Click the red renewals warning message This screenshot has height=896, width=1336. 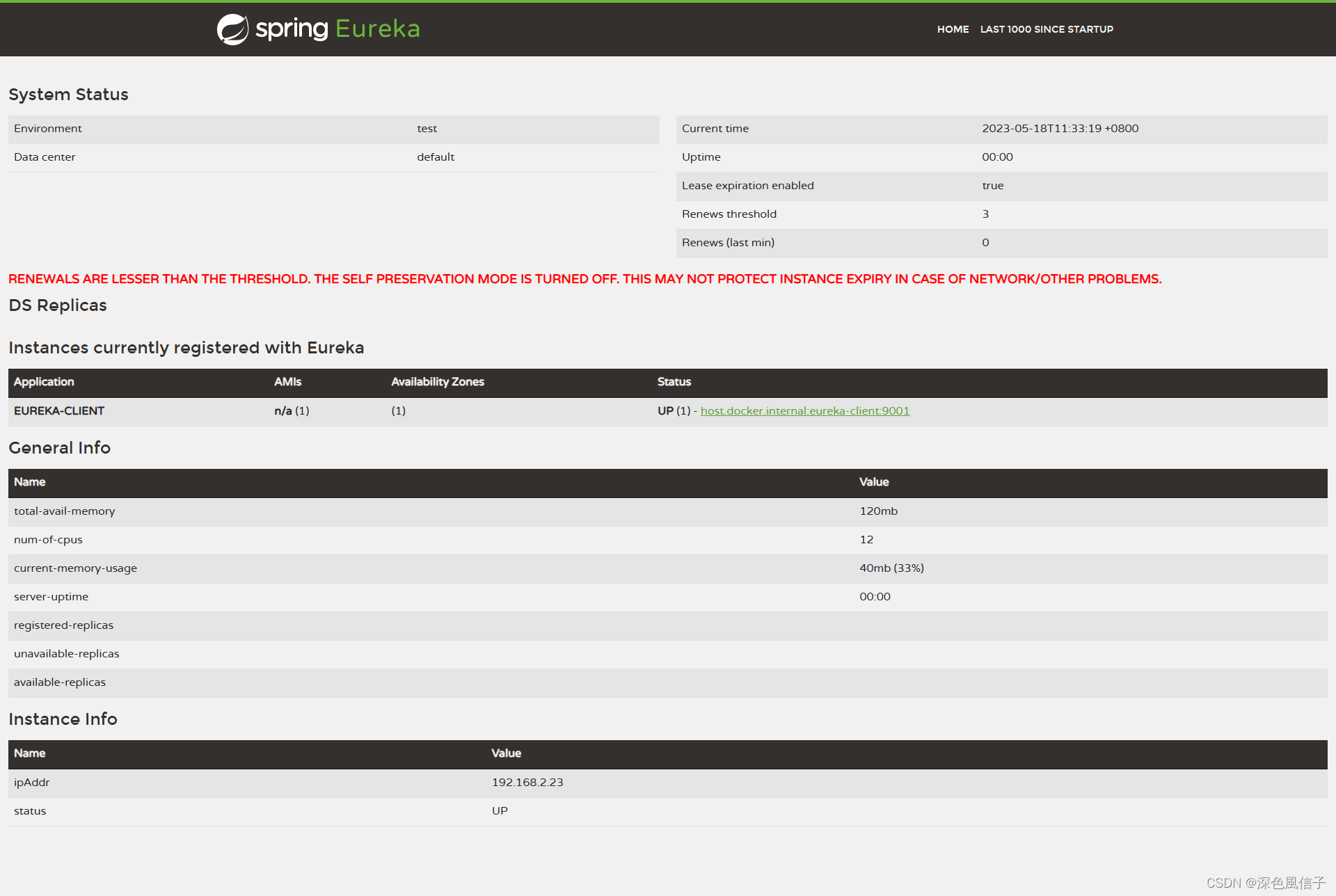coord(584,279)
